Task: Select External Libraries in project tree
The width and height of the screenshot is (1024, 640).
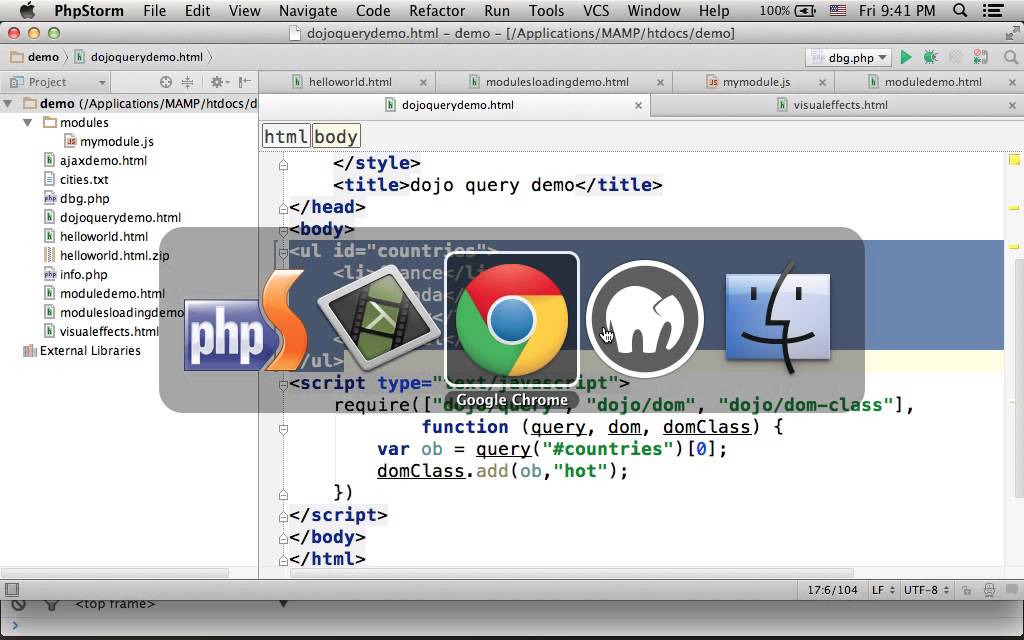Action: [89, 351]
